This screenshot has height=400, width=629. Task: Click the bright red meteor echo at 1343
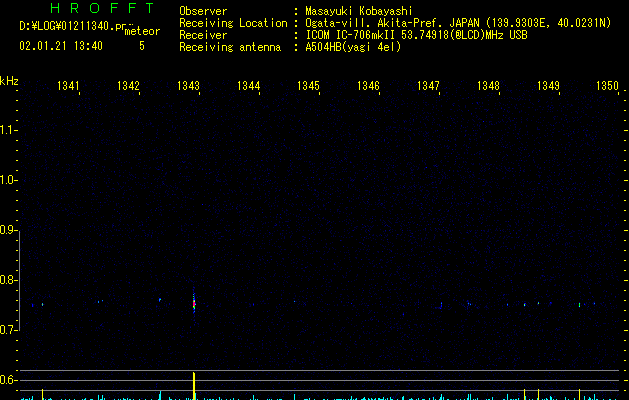pyautogui.click(x=194, y=303)
